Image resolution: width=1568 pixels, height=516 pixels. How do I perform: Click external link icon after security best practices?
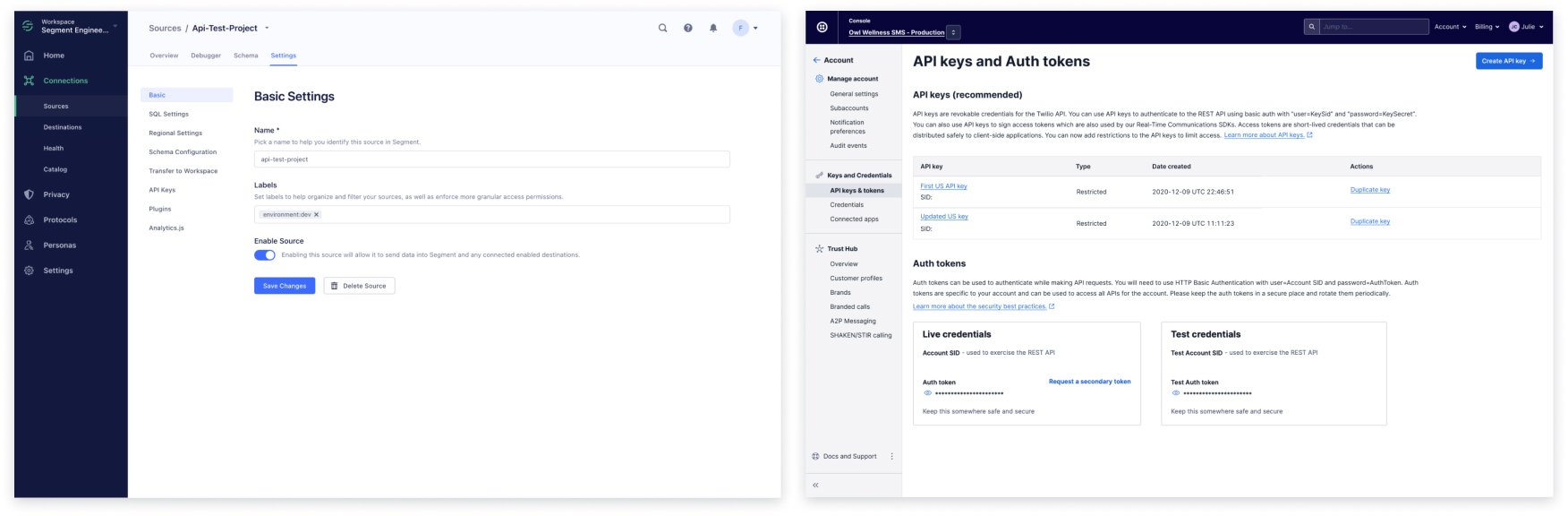click(x=1052, y=306)
